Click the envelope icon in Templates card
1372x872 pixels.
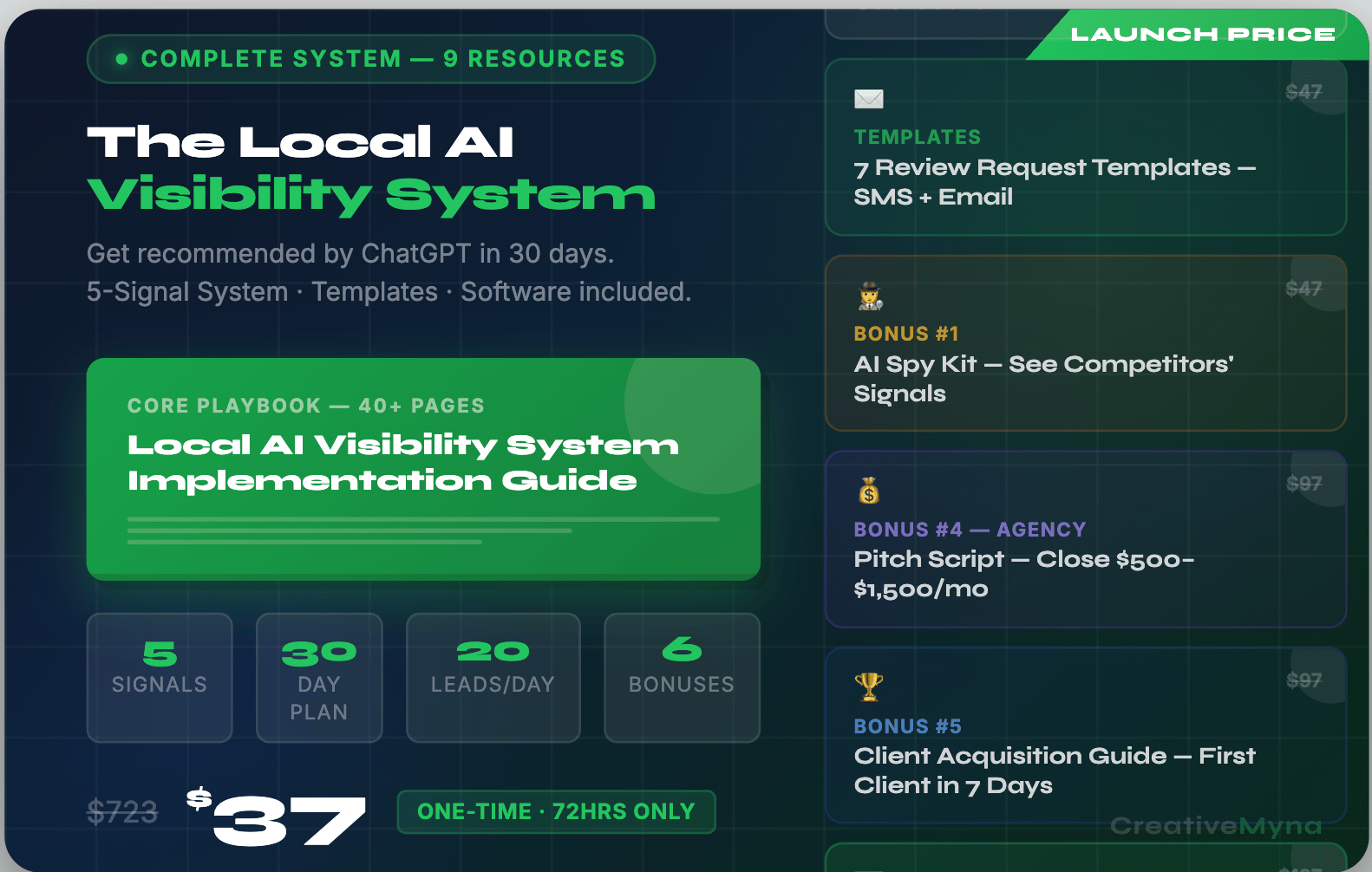pos(869,99)
